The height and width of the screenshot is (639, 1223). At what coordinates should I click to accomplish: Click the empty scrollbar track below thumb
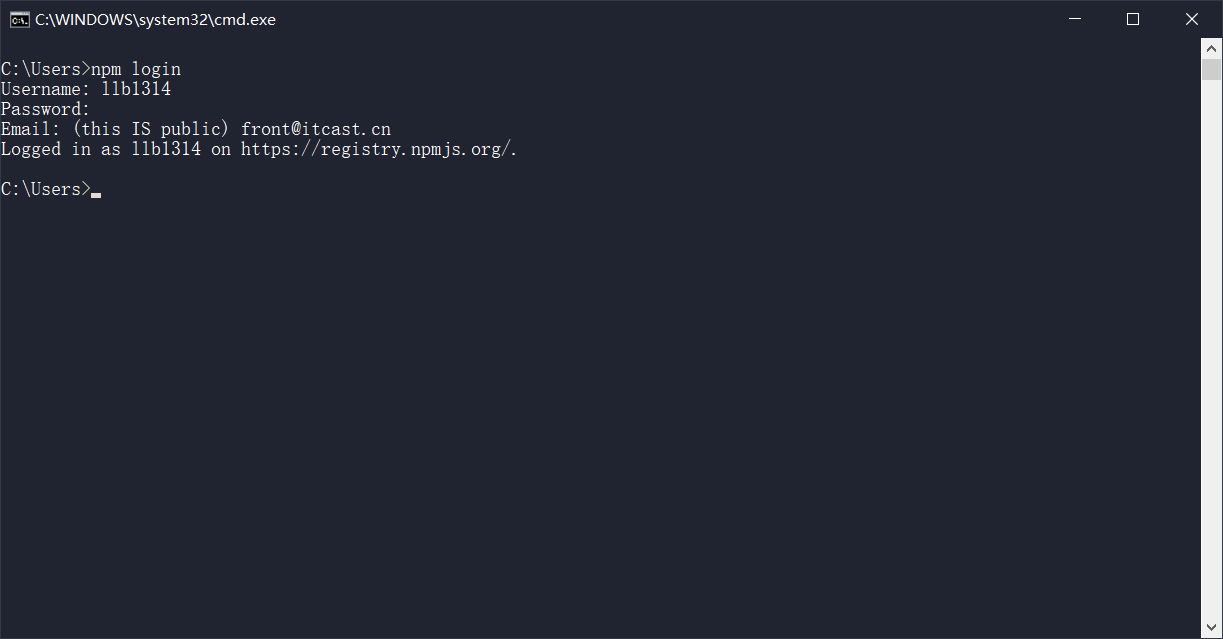point(1211,350)
